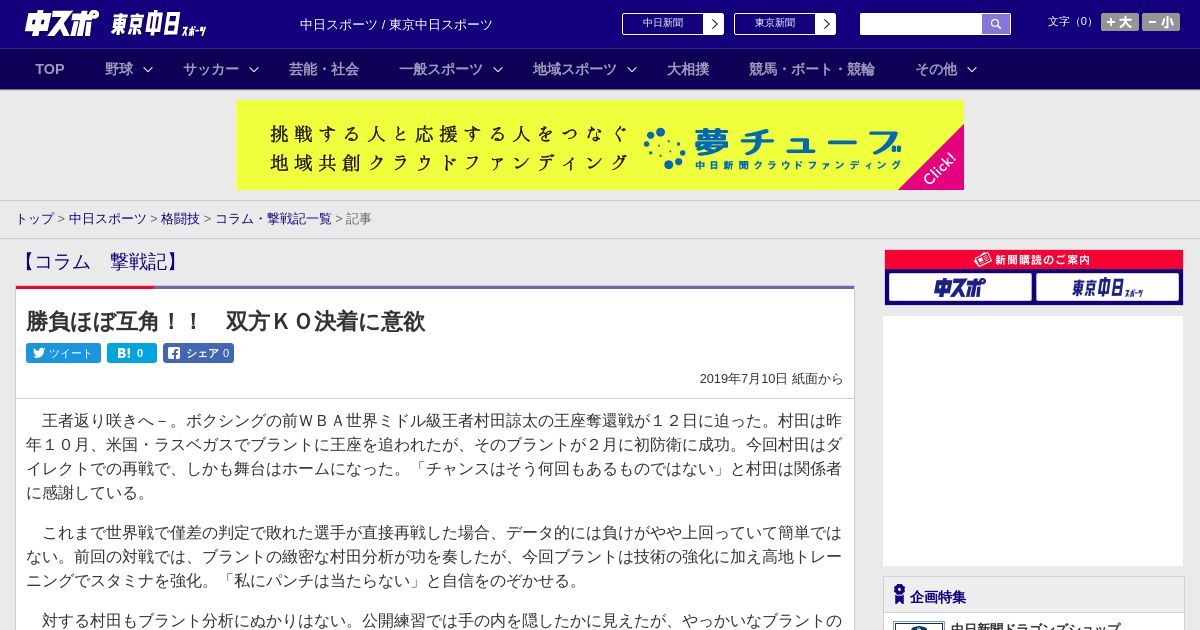Open the 地域スポーツ menu item

pyautogui.click(x=575, y=69)
